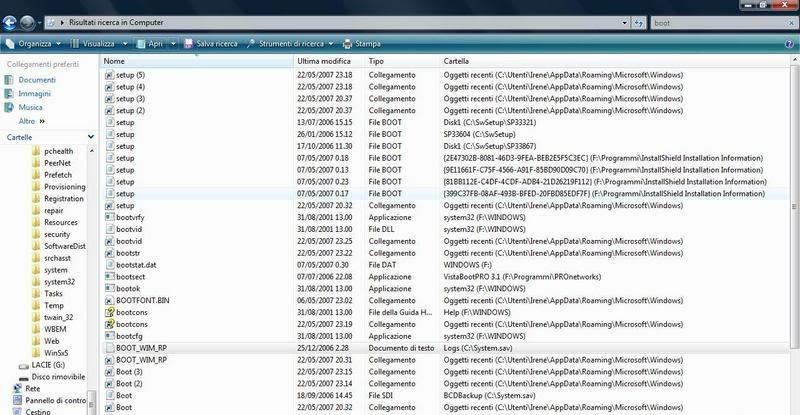Select the bootstr shortcut icon
800x415 pixels.
coord(109,253)
